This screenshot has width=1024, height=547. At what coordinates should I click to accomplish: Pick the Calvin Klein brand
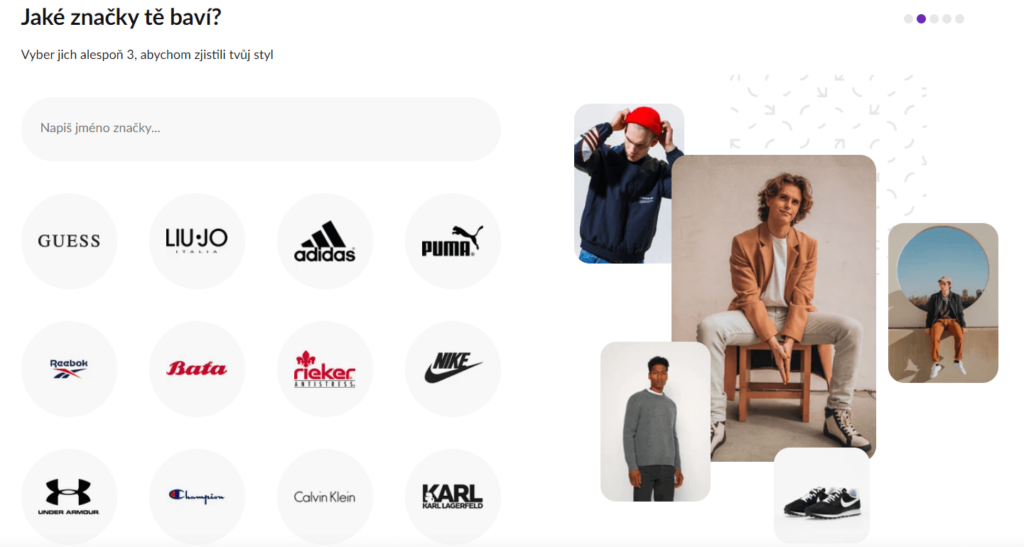pyautogui.click(x=325, y=497)
